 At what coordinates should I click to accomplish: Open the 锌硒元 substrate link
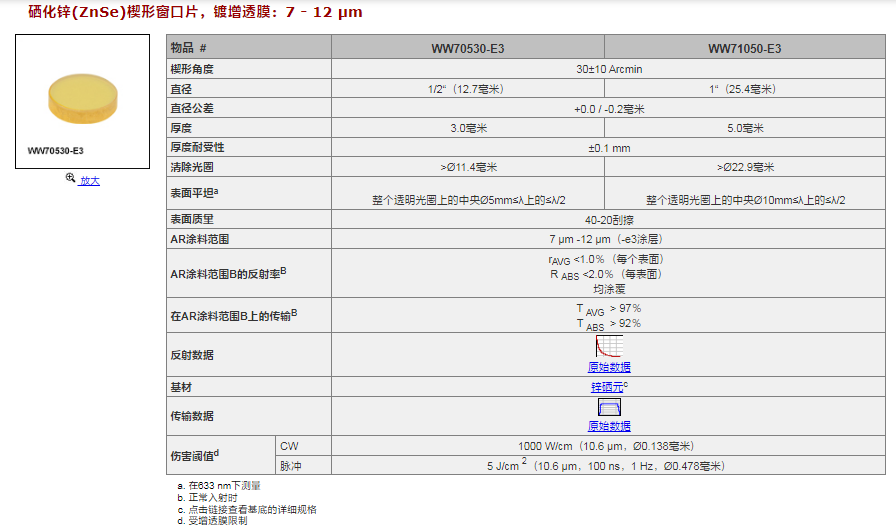608,387
